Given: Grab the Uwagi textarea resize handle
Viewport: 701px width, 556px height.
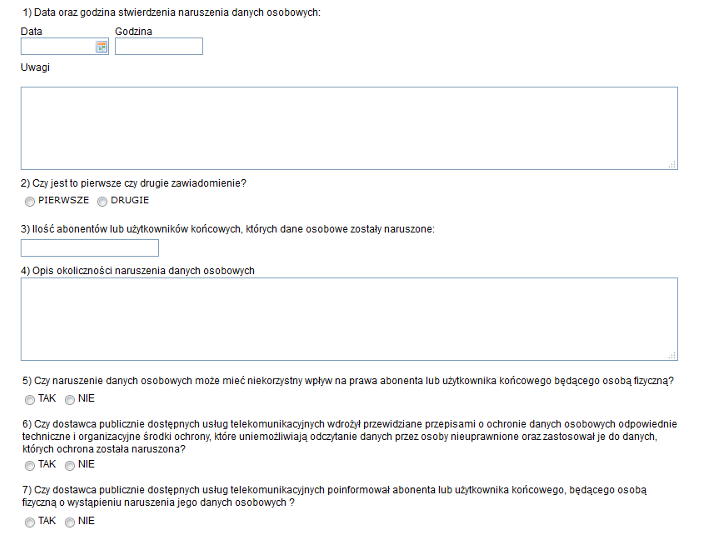Looking at the screenshot, I should [672, 164].
